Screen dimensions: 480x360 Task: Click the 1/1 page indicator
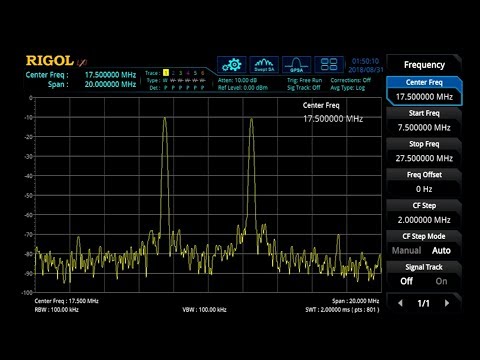(x=423, y=303)
